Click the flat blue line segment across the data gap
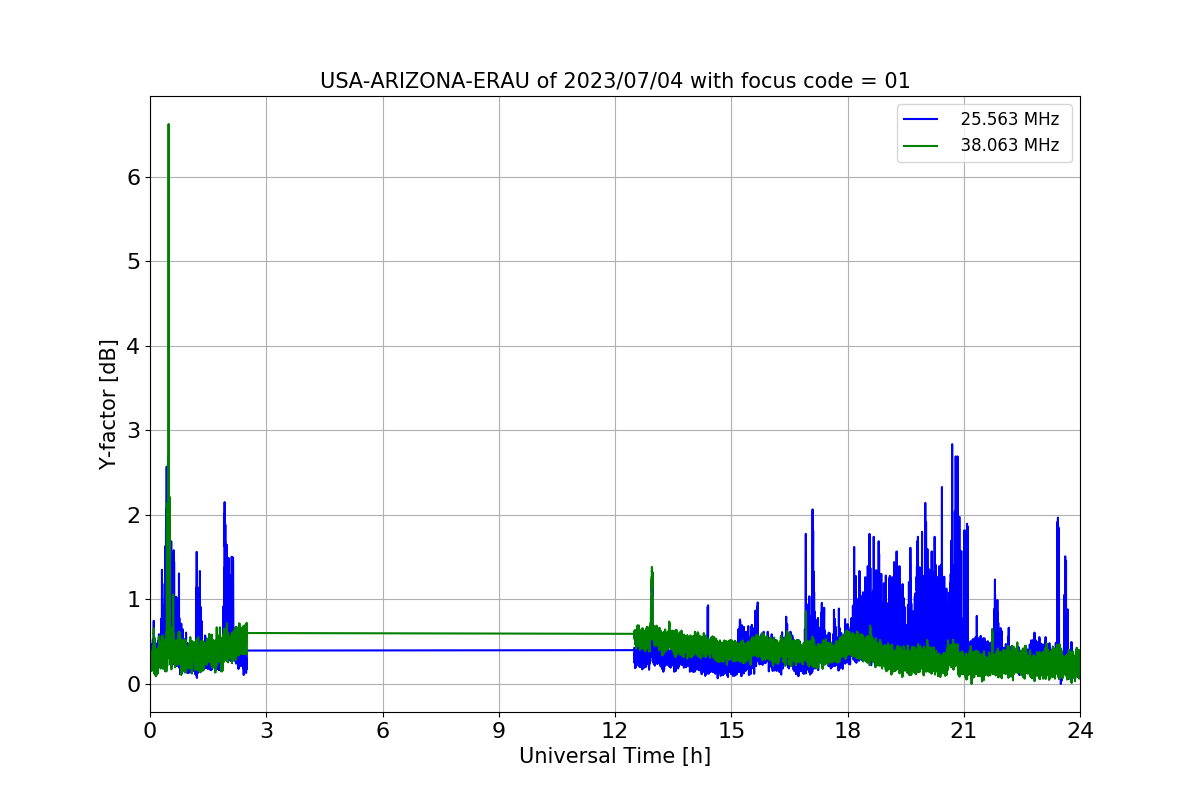The height and width of the screenshot is (800, 1200). [x=440, y=650]
